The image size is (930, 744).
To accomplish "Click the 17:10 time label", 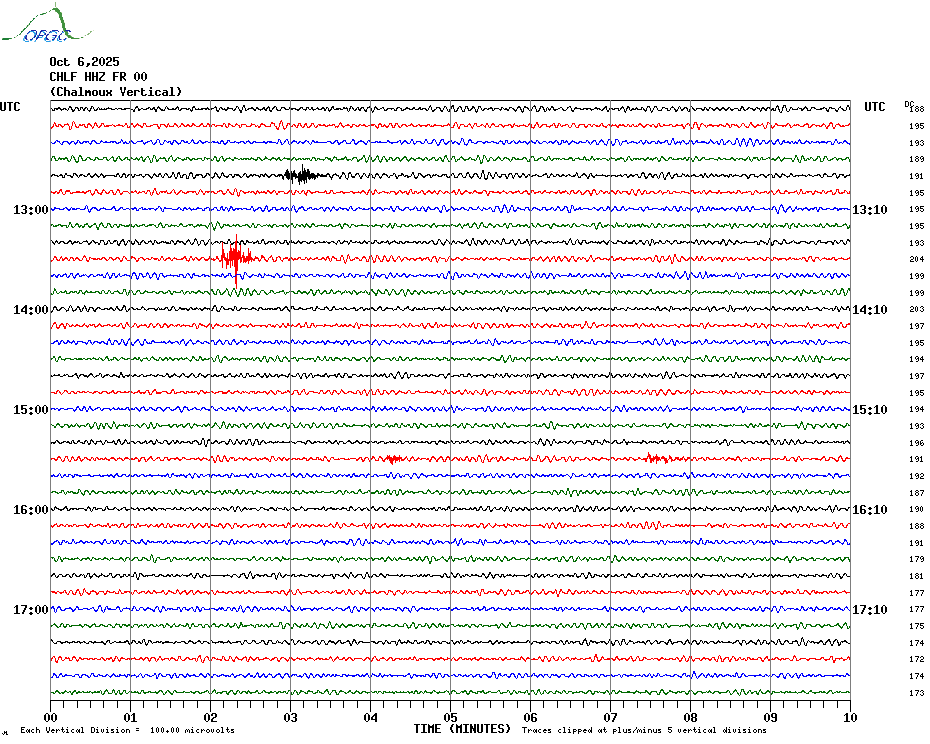I will (870, 609).
